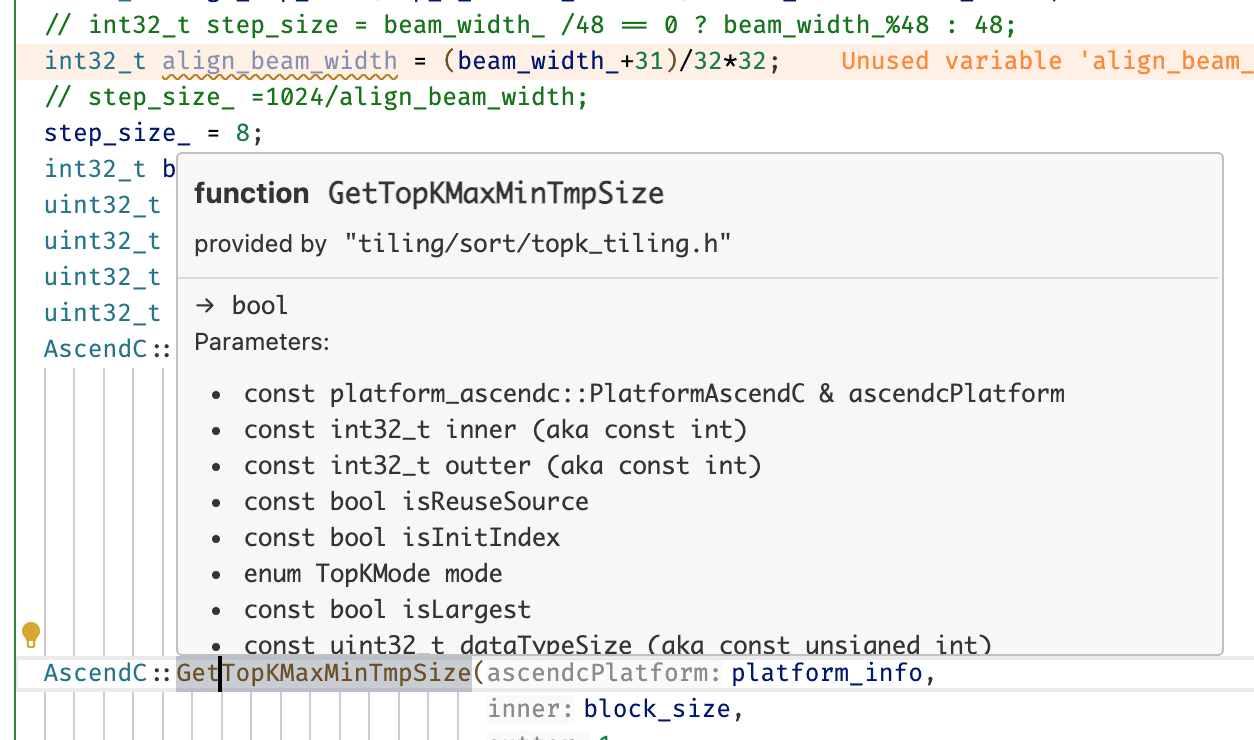Click the platform_info argument in the call

(827, 673)
